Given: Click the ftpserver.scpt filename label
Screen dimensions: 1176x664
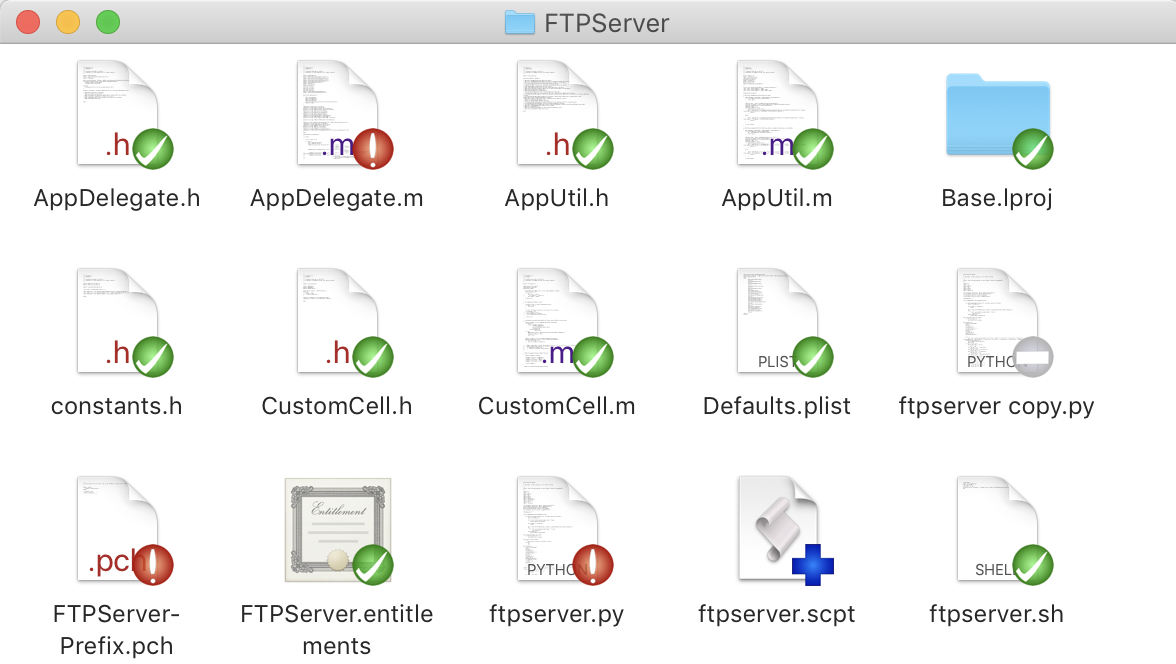Looking at the screenshot, I should pyautogui.click(x=777, y=614).
